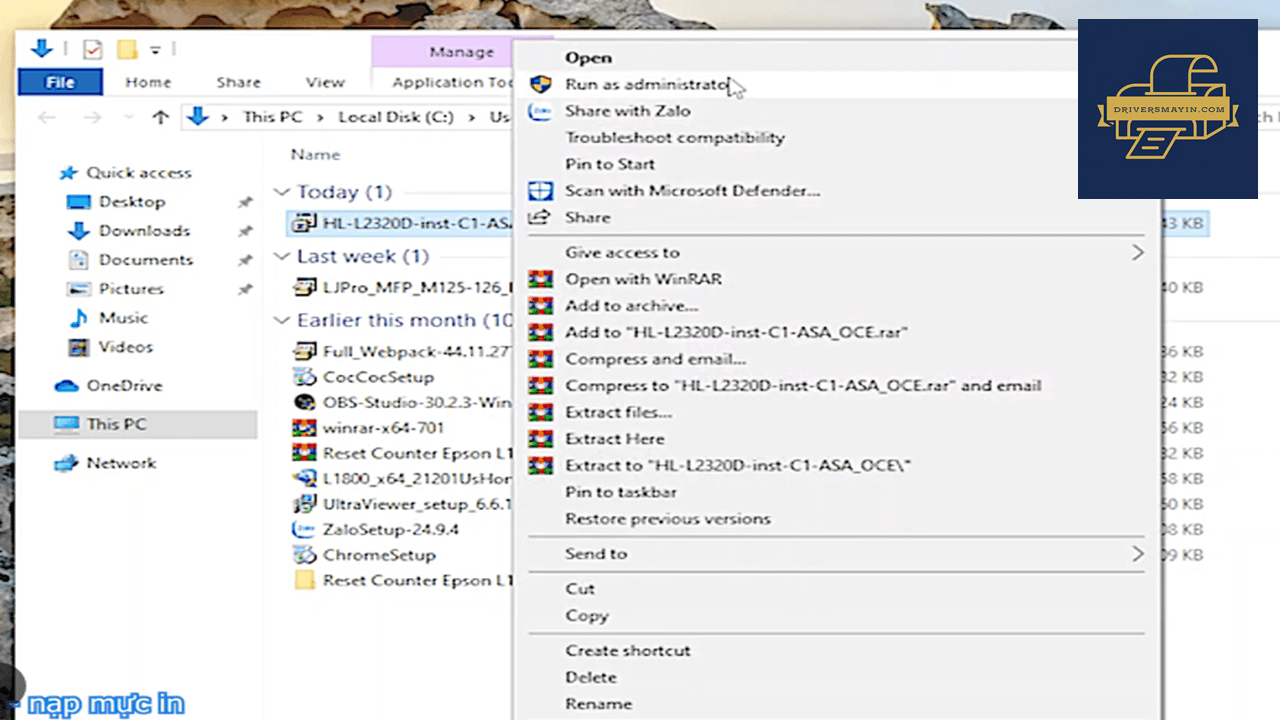The image size is (1280, 720).
Task: Click the Quick access star icon
Action: 67,173
